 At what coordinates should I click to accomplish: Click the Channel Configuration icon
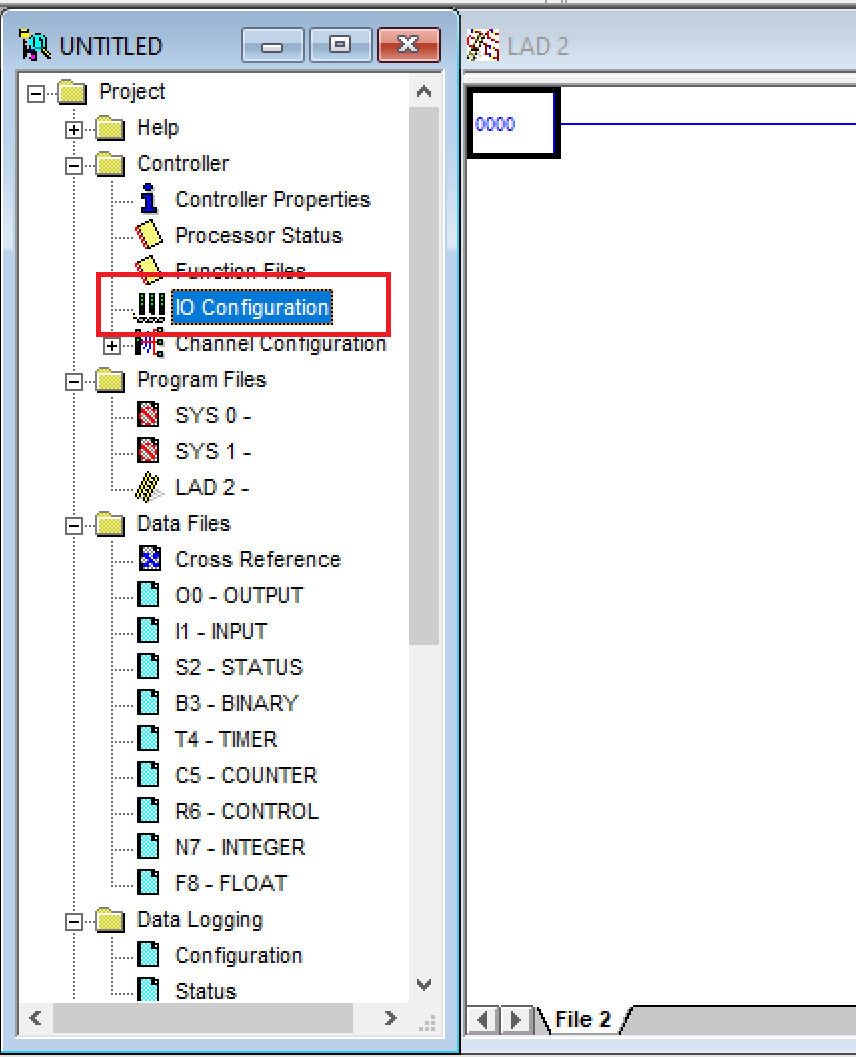click(150, 343)
